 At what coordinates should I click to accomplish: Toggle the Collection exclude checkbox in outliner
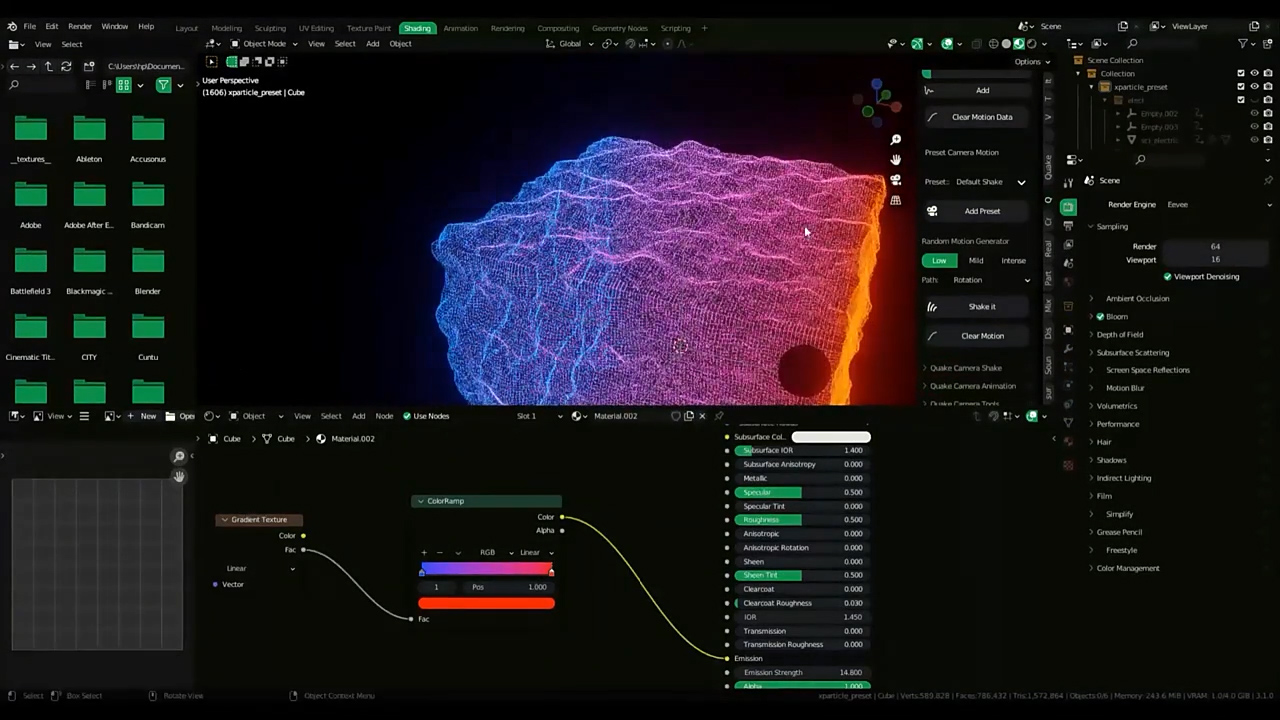(1241, 73)
